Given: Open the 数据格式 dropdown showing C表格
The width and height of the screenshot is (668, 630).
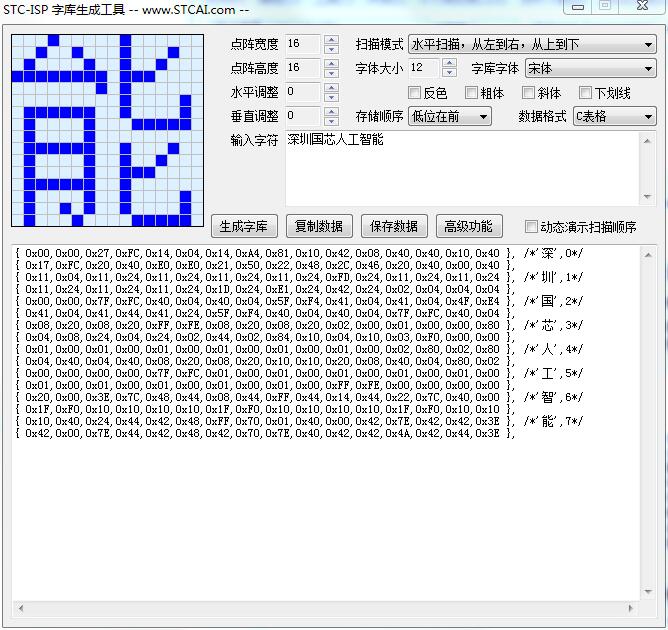Looking at the screenshot, I should pos(615,116).
